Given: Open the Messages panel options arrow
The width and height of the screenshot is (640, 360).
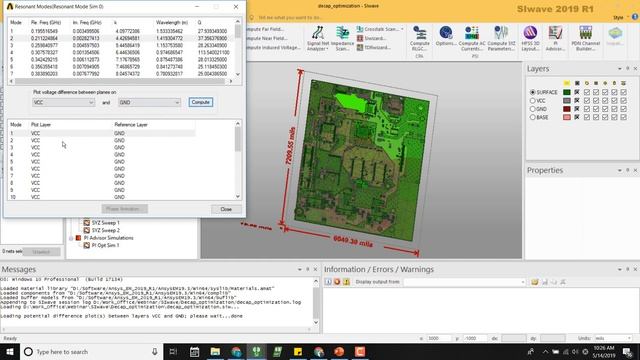Looking at the screenshot, I should 300,269.
